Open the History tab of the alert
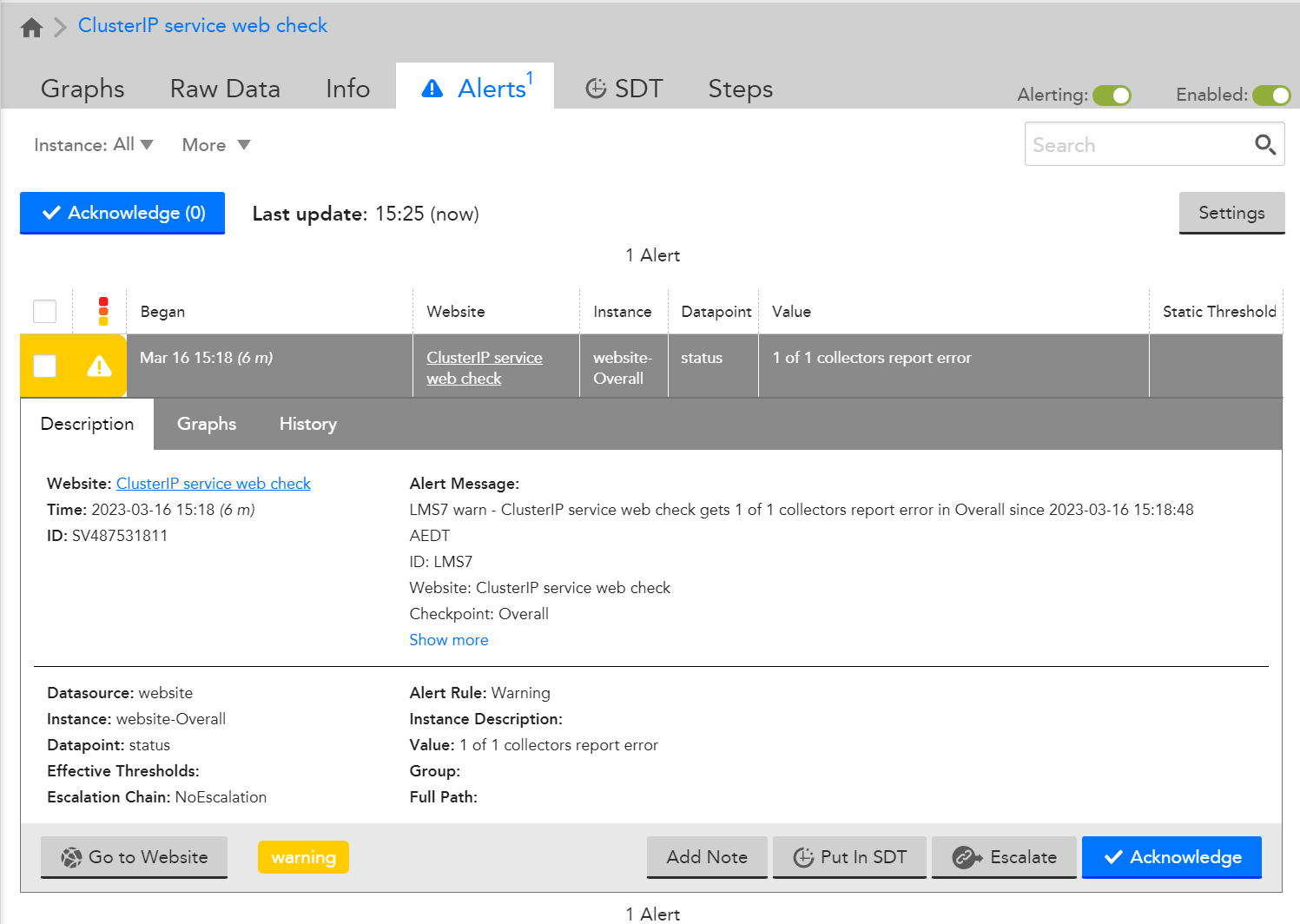Screen dimensions: 1300x924 [x=307, y=424]
